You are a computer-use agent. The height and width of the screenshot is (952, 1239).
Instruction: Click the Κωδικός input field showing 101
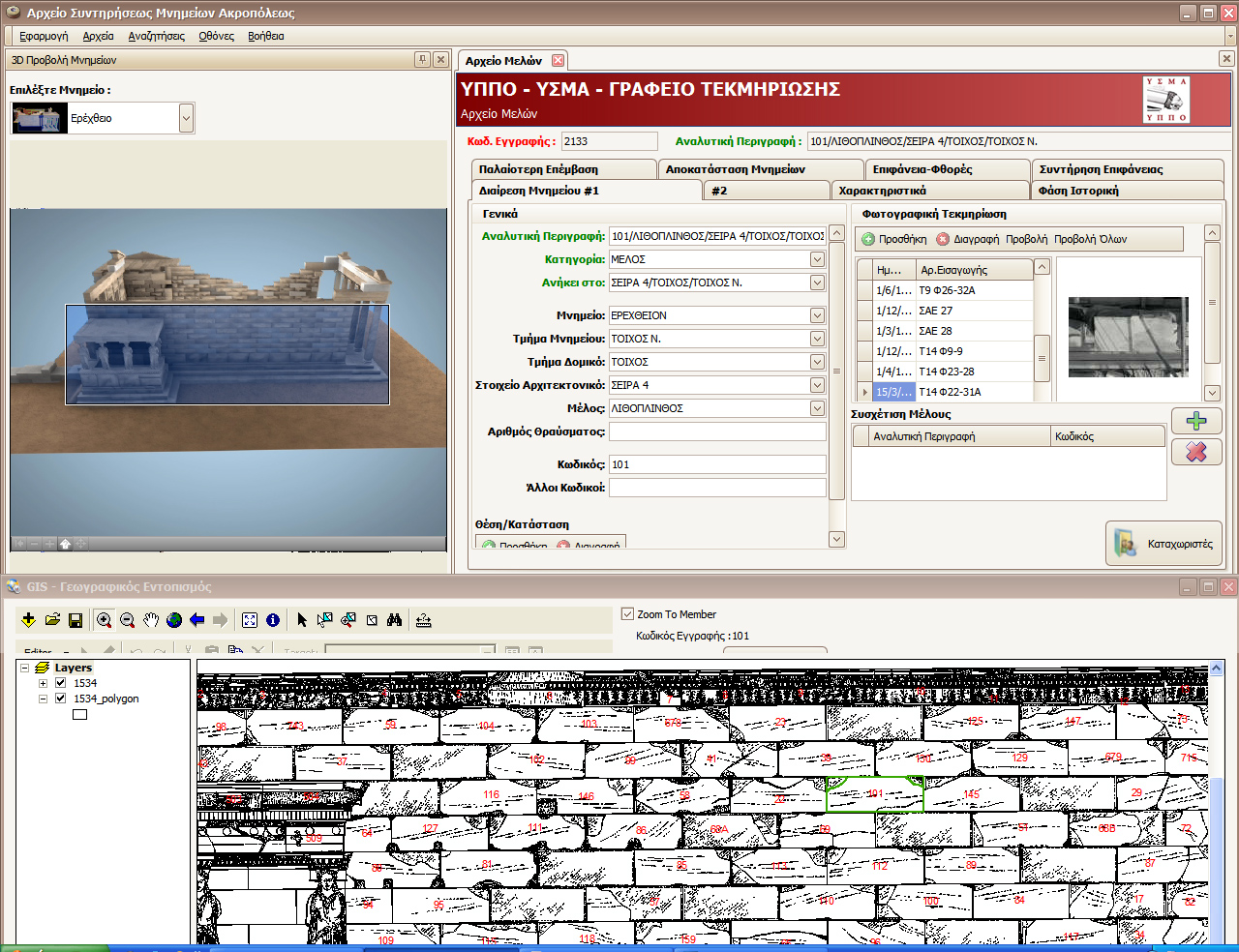717,464
